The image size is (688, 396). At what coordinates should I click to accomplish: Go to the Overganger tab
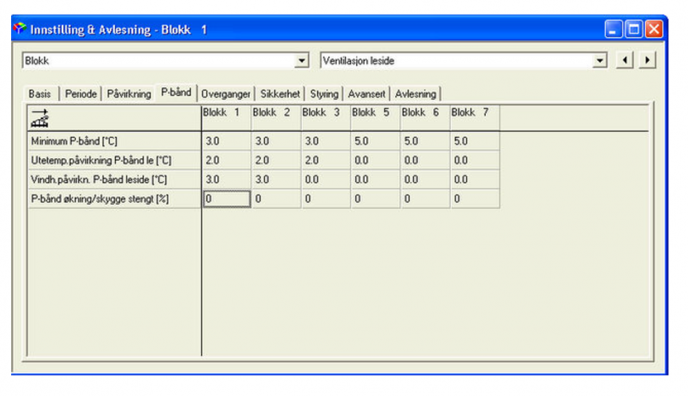point(226,94)
